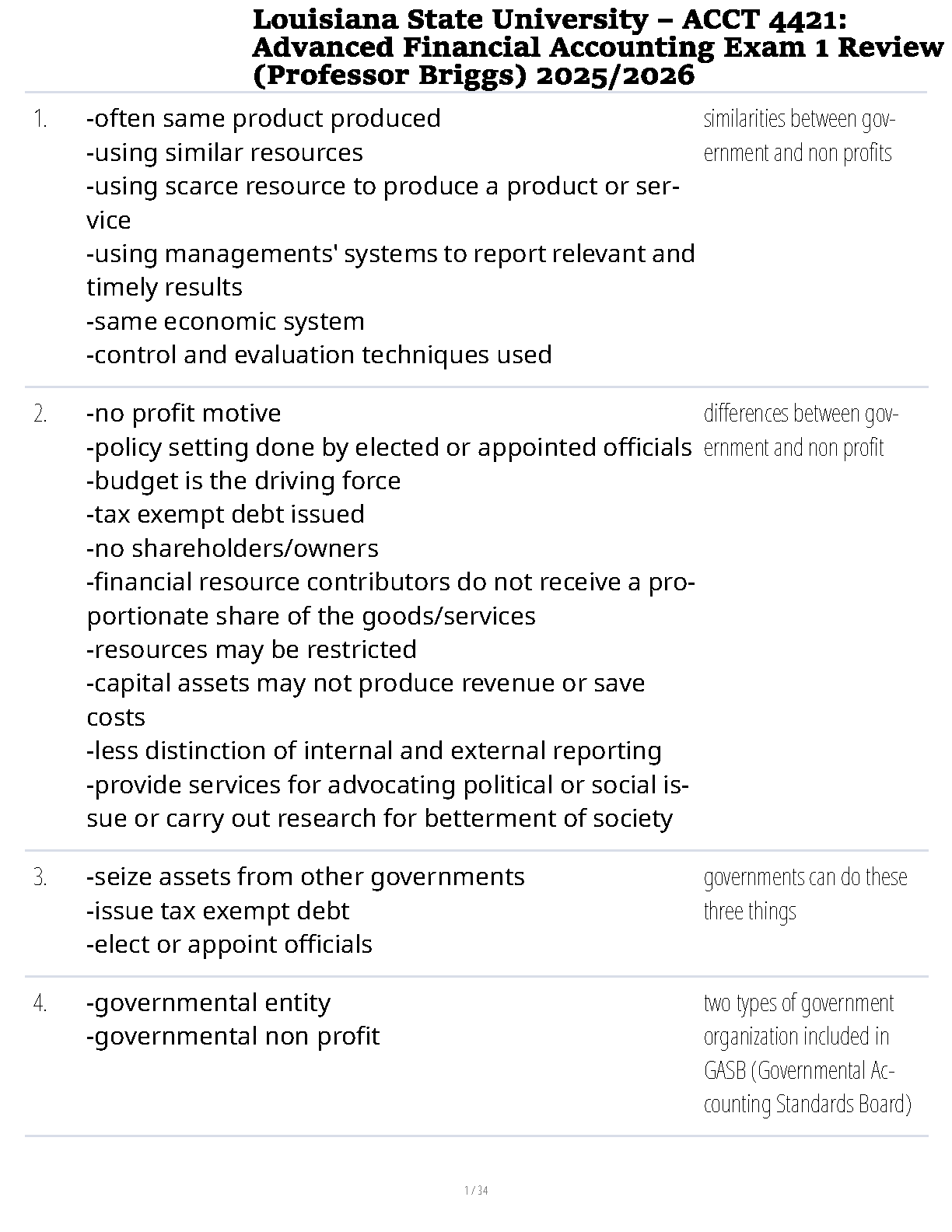Click the '-no shareholders/owners' line

[233, 548]
